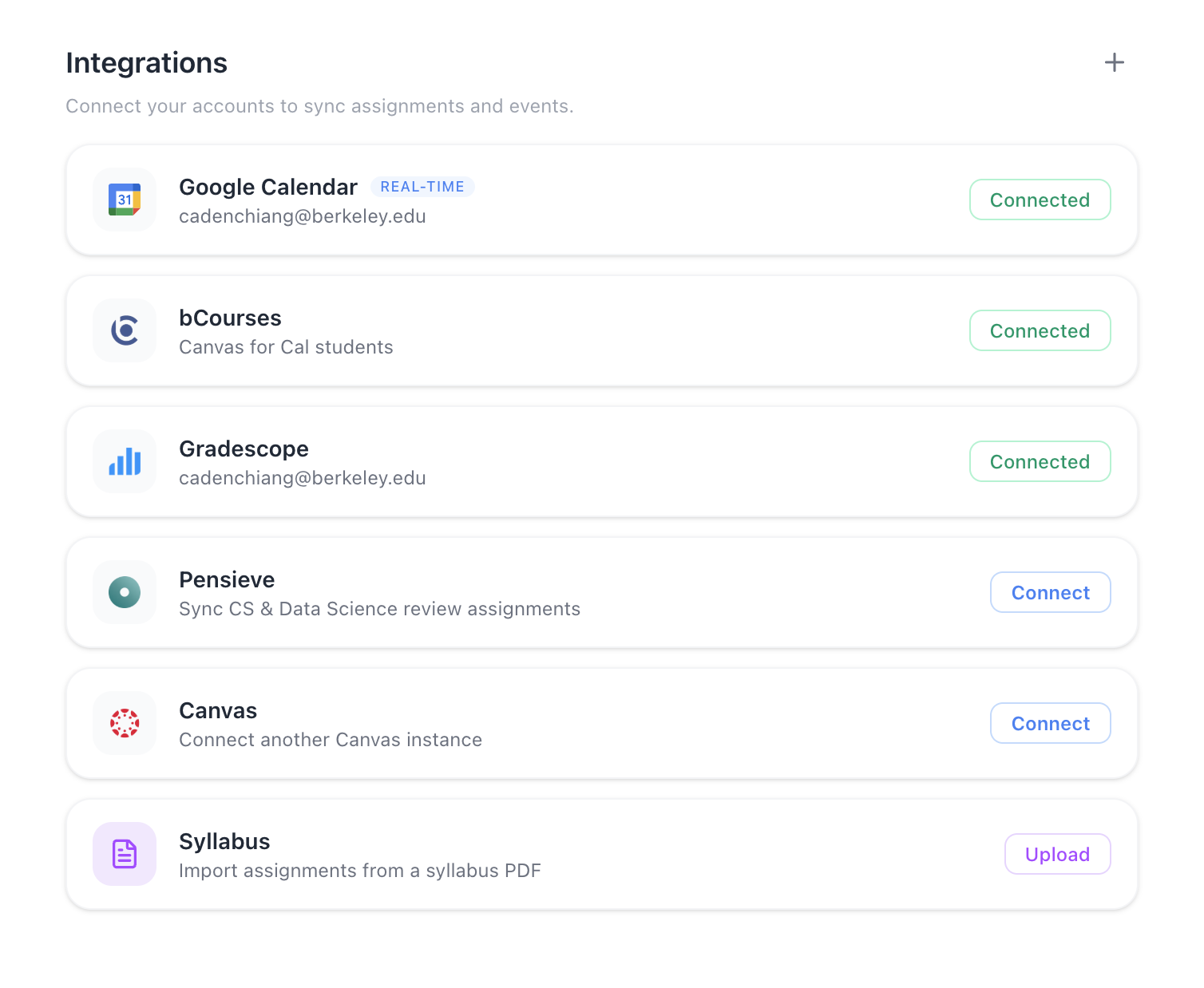
Task: Click the Gradescope bar chart icon
Action: tap(125, 461)
